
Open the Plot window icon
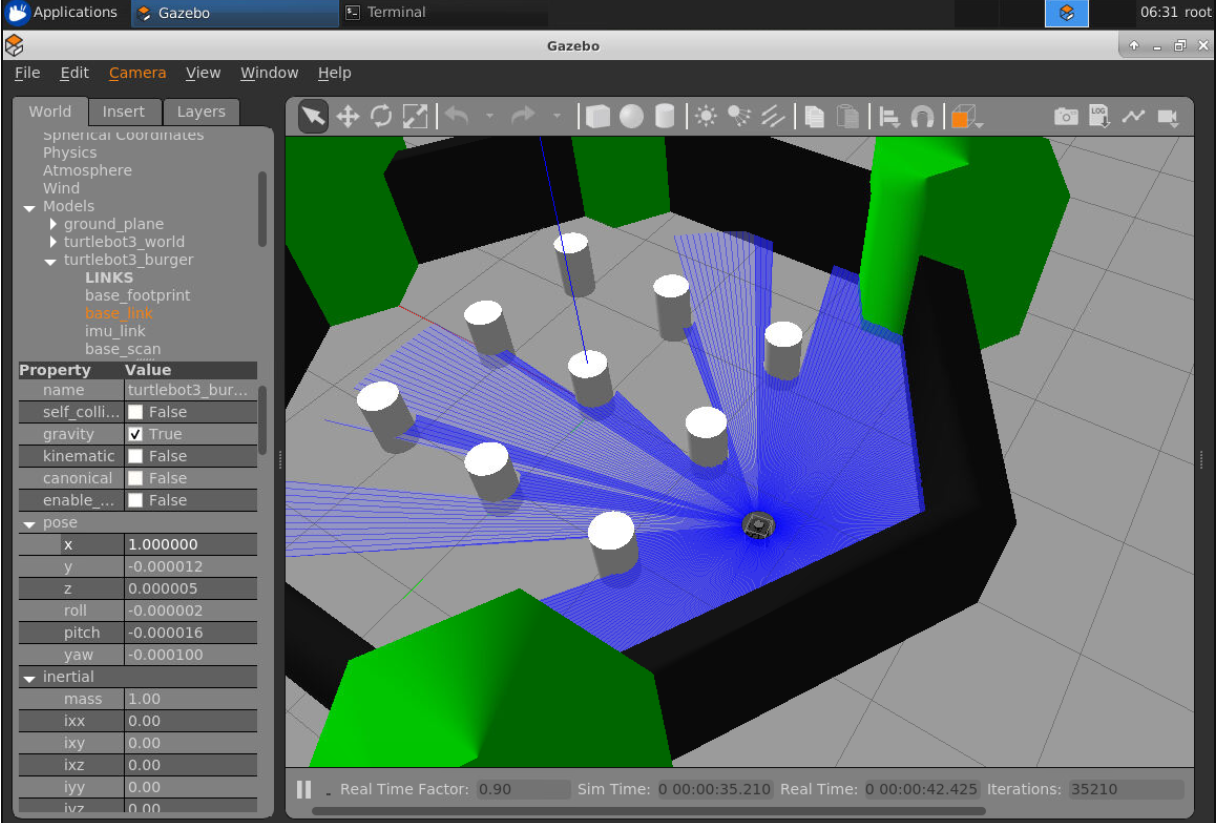pos(1133,117)
